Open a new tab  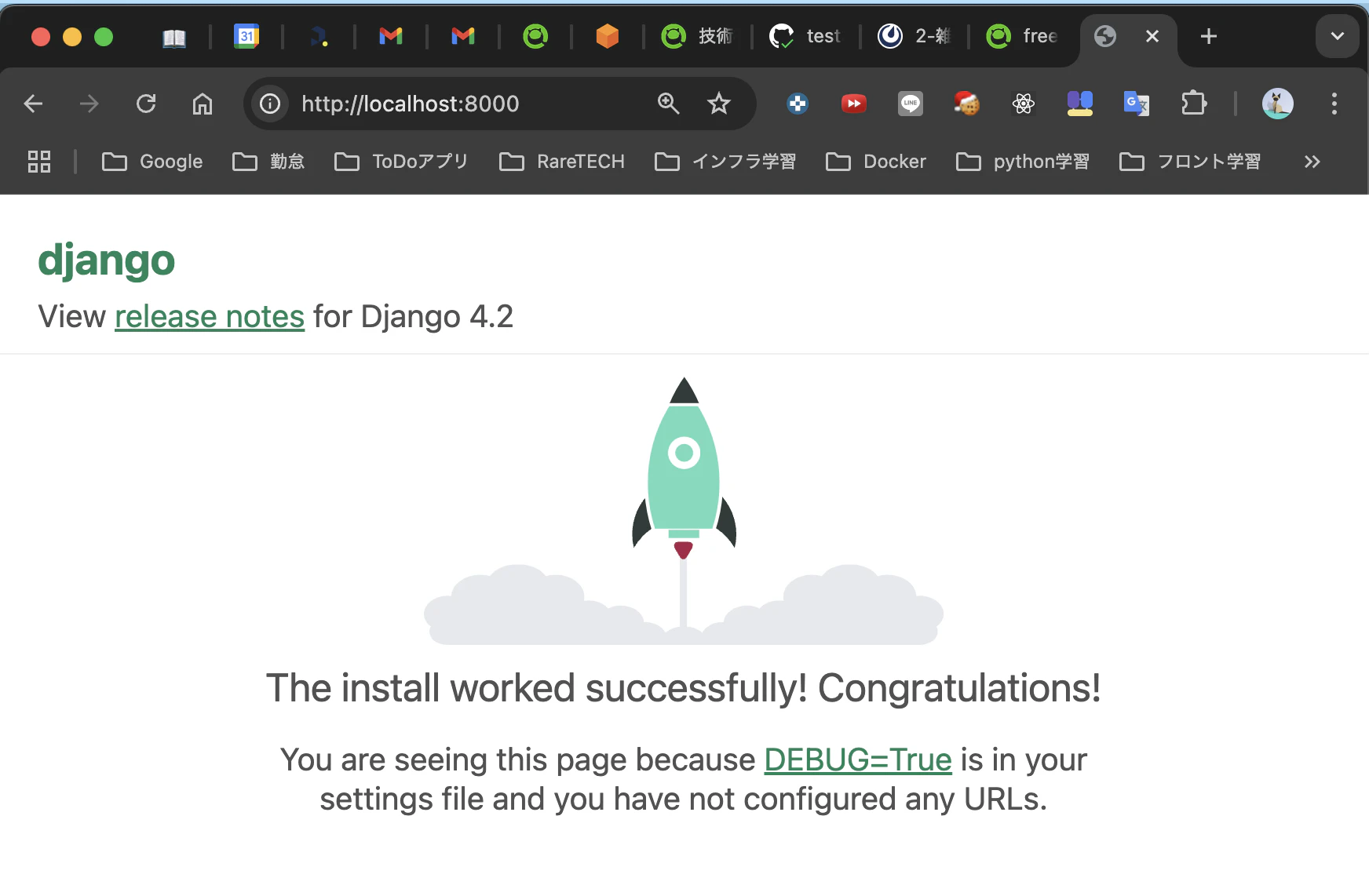coord(1209,36)
